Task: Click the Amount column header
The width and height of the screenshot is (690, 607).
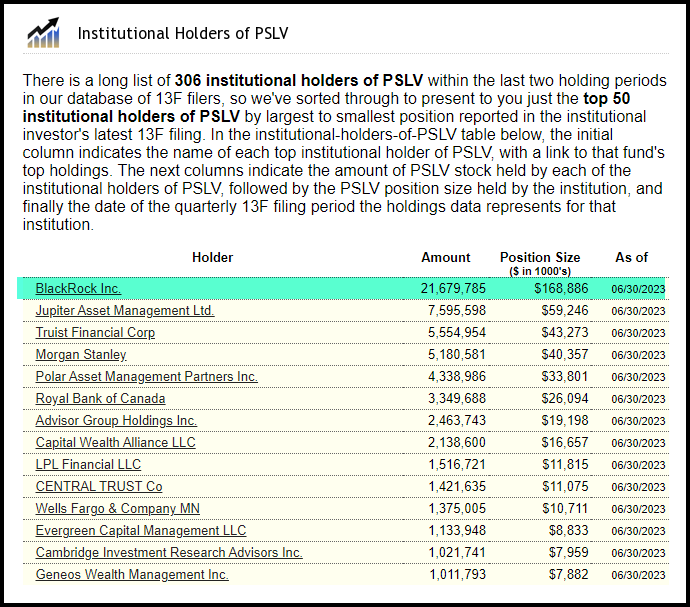Action: pyautogui.click(x=446, y=257)
